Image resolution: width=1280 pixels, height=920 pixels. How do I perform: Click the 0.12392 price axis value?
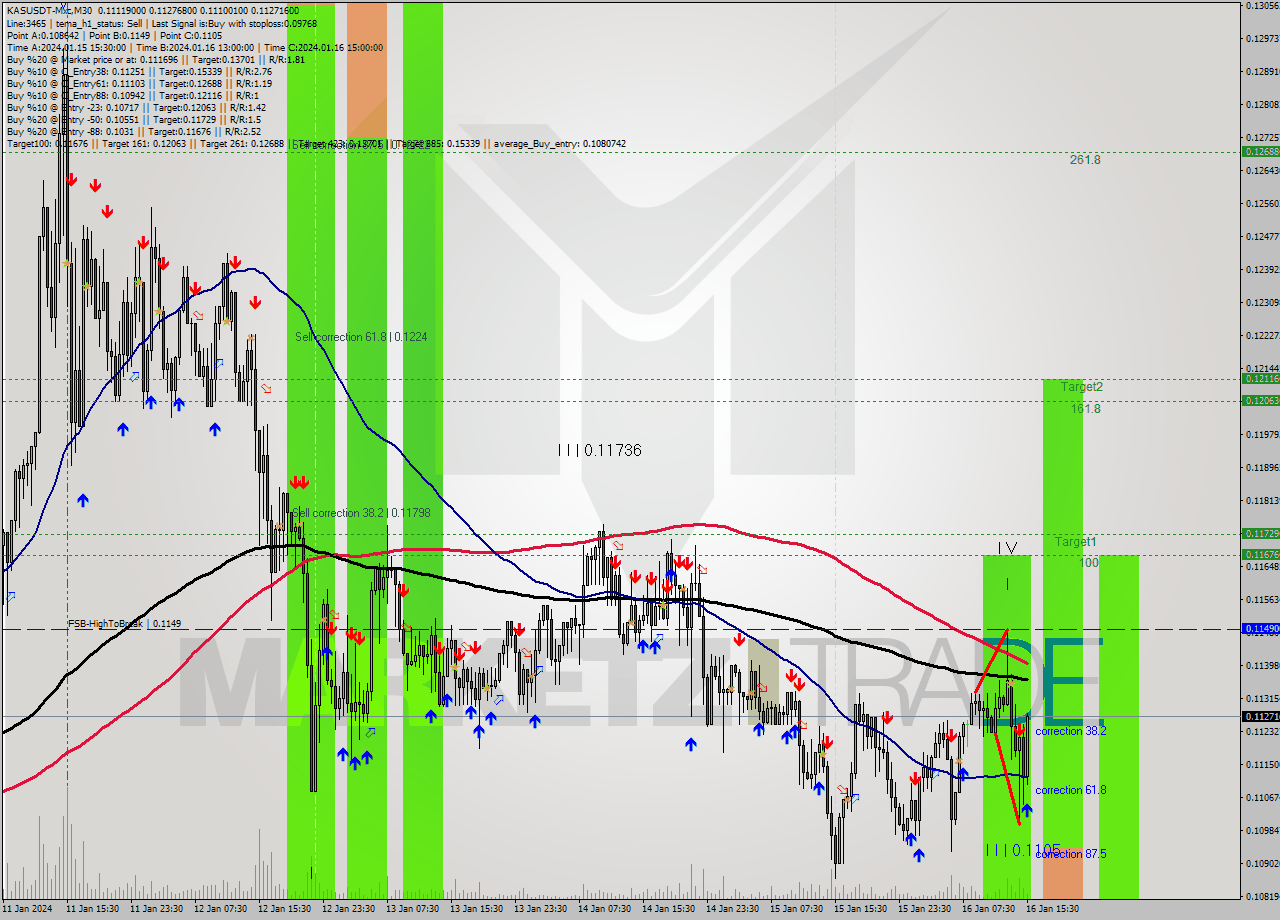tap(1262, 269)
